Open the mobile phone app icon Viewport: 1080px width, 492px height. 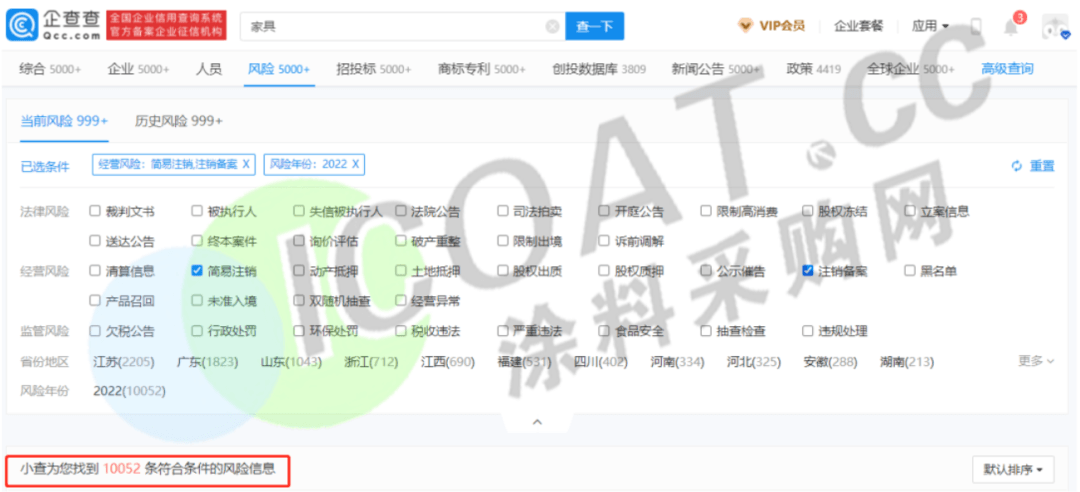tap(976, 27)
